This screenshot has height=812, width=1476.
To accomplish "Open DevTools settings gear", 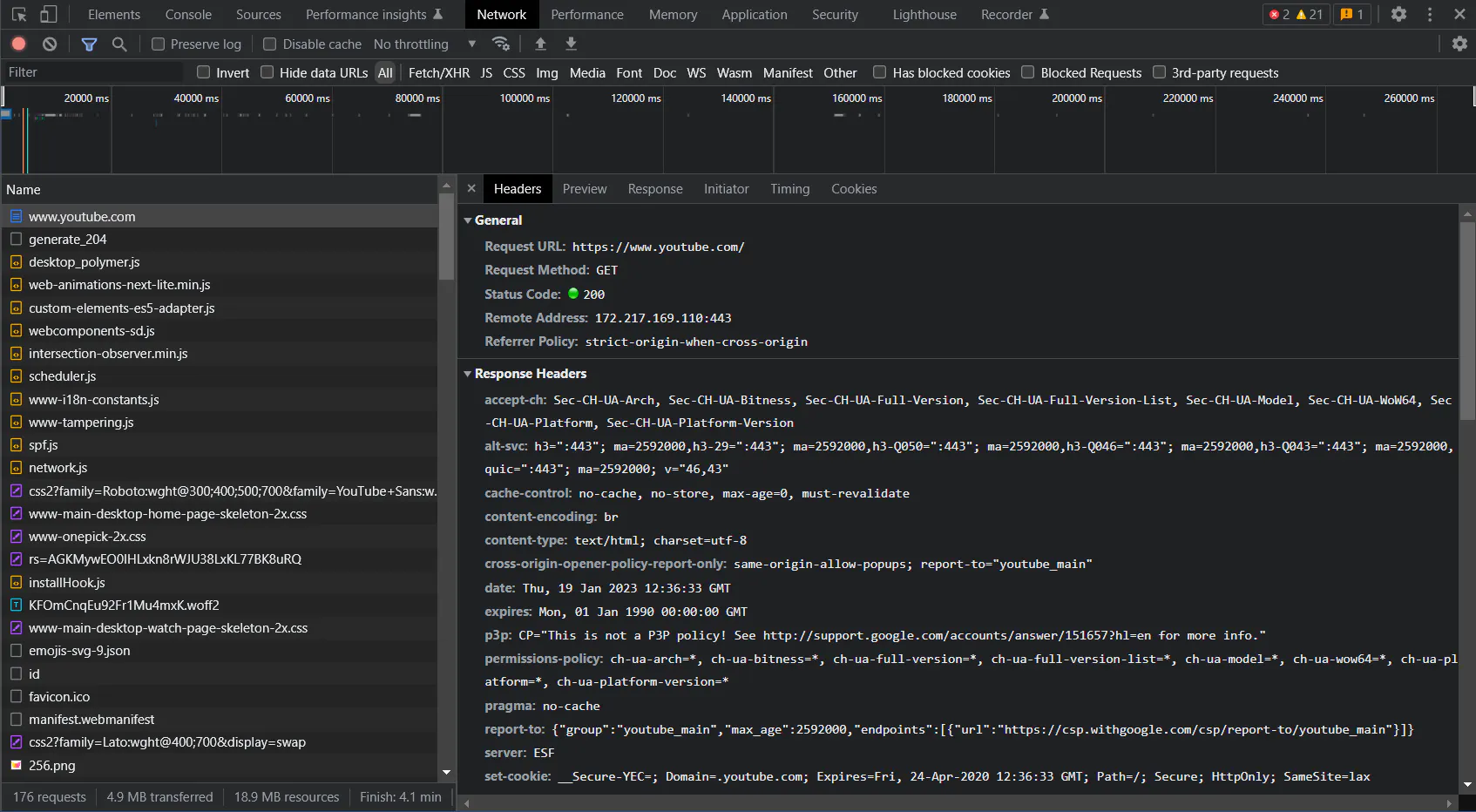I will pos(1398,14).
